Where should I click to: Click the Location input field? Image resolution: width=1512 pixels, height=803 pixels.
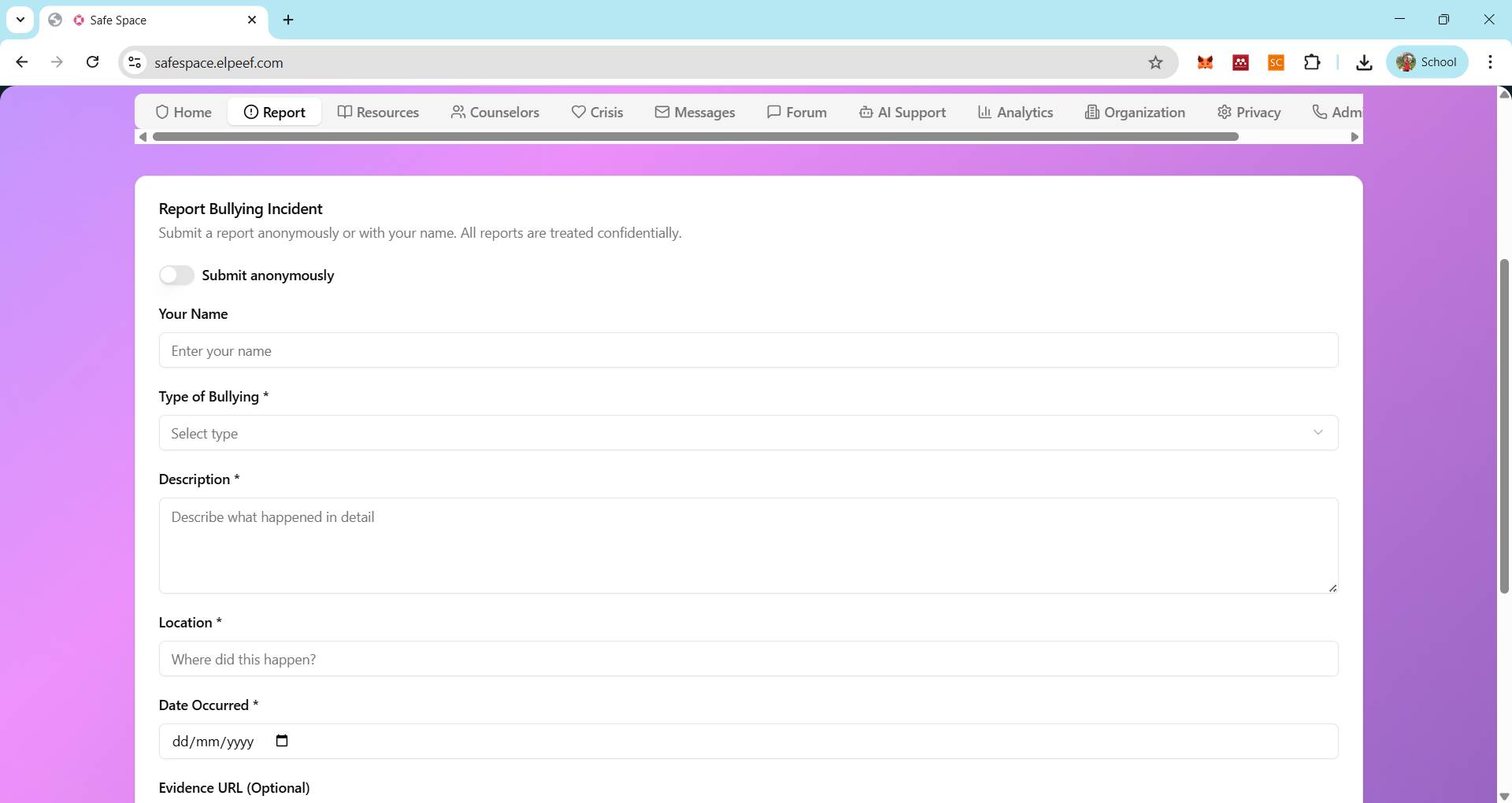click(748, 659)
